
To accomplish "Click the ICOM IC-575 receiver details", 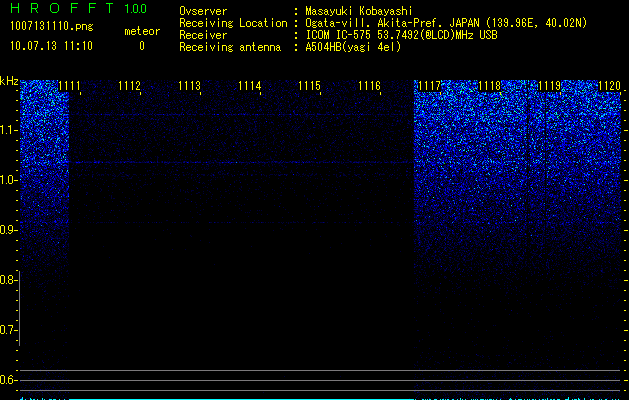I will (x=401, y=35).
